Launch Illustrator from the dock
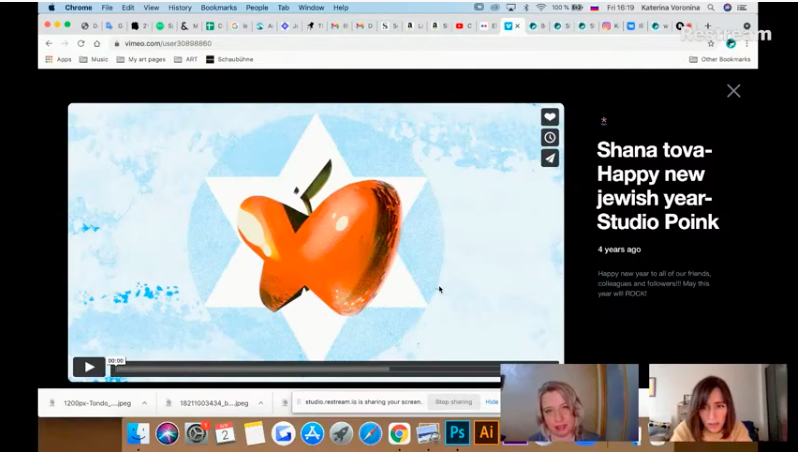Viewport: 798px width, 452px height. click(487, 433)
